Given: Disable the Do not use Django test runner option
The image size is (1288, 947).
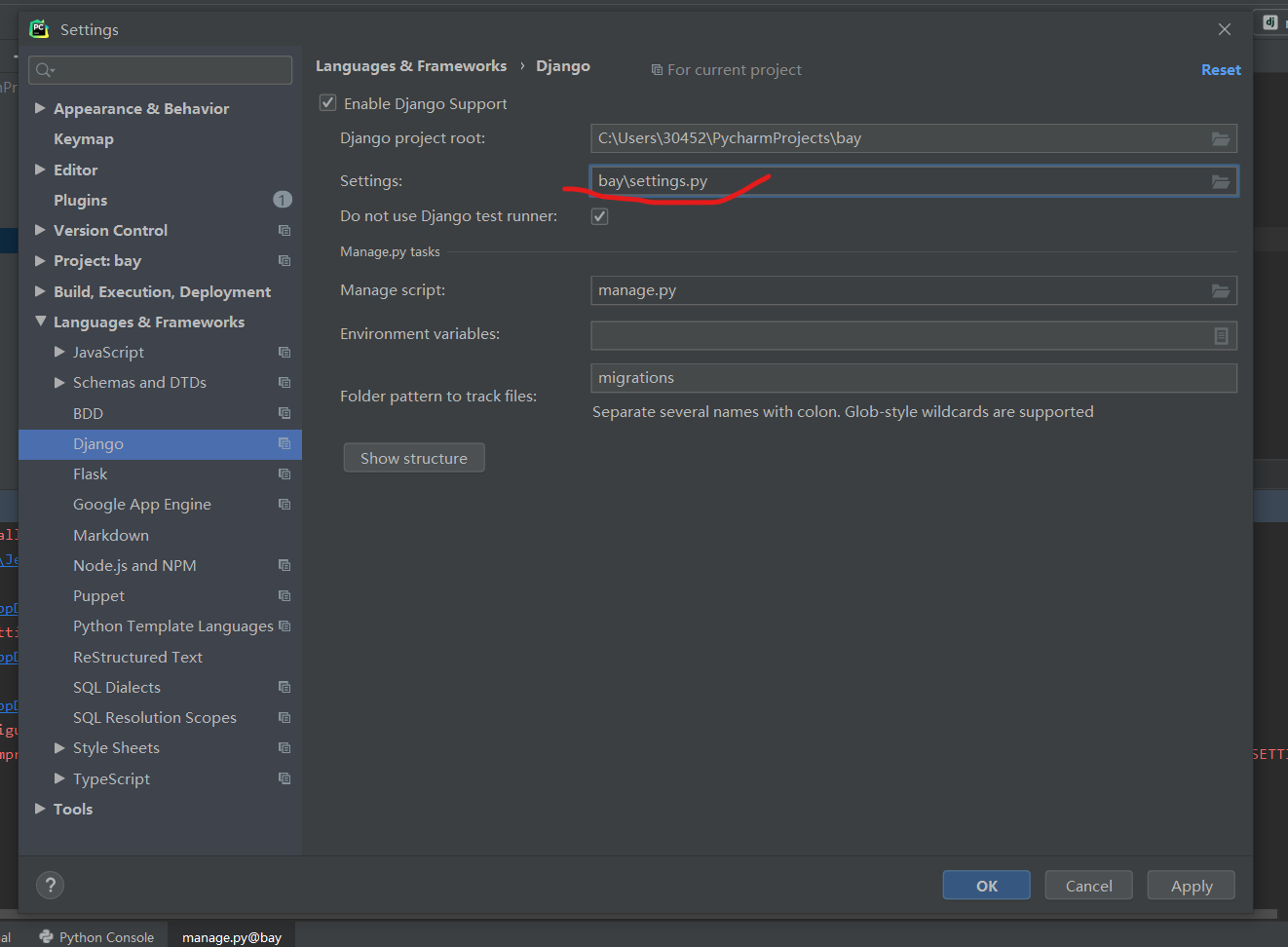Looking at the screenshot, I should 599,215.
